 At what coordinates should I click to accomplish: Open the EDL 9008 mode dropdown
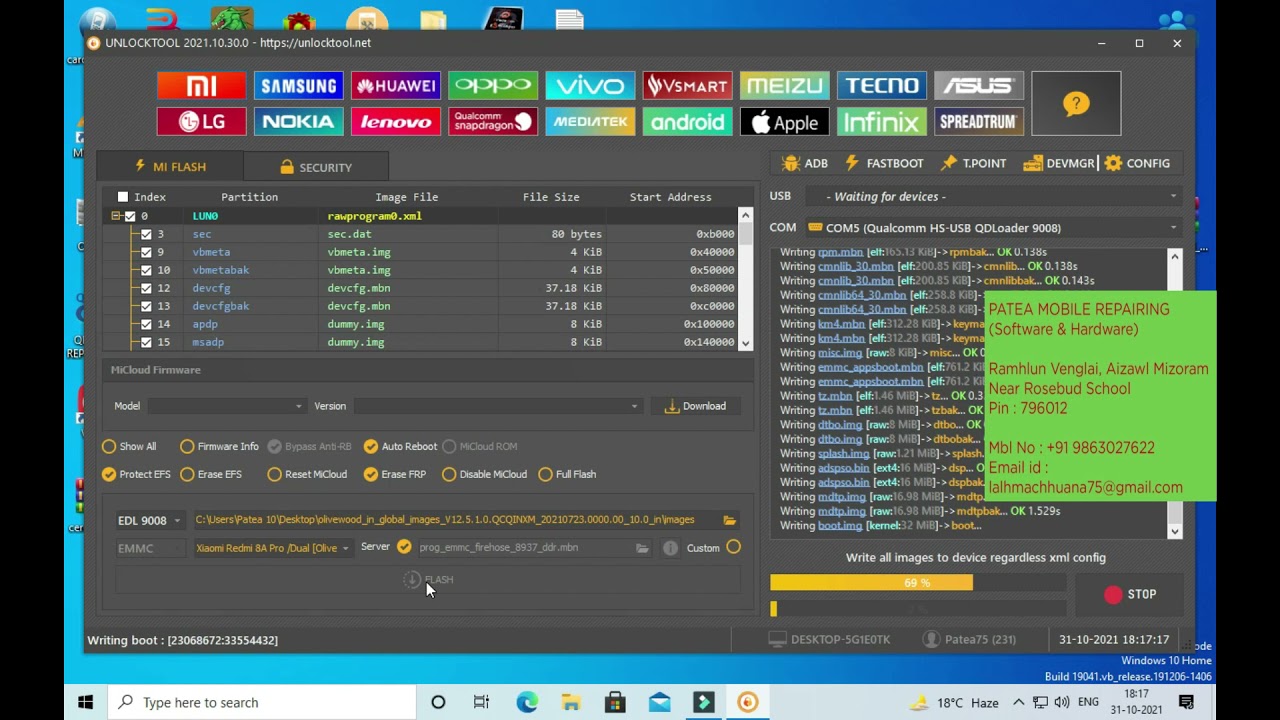coord(149,520)
